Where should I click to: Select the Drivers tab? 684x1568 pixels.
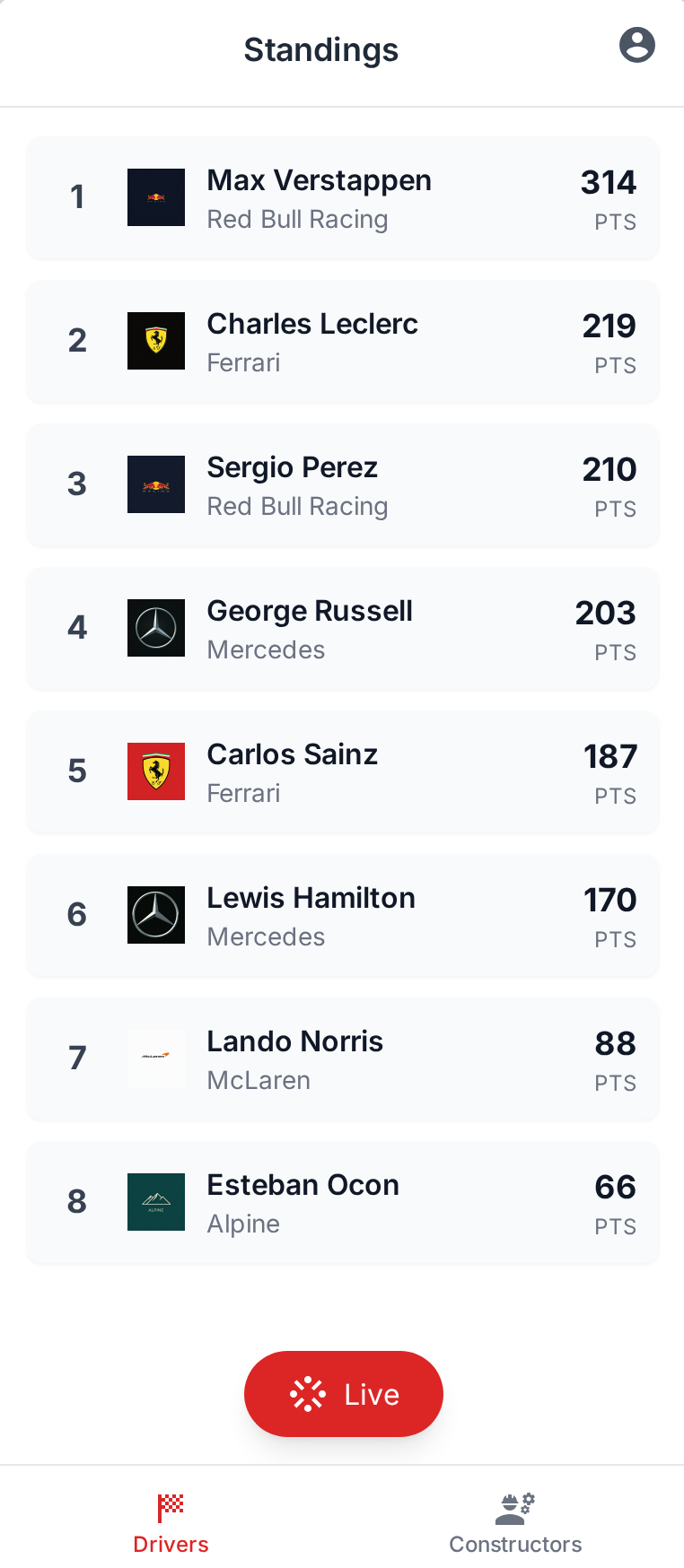tap(171, 1522)
